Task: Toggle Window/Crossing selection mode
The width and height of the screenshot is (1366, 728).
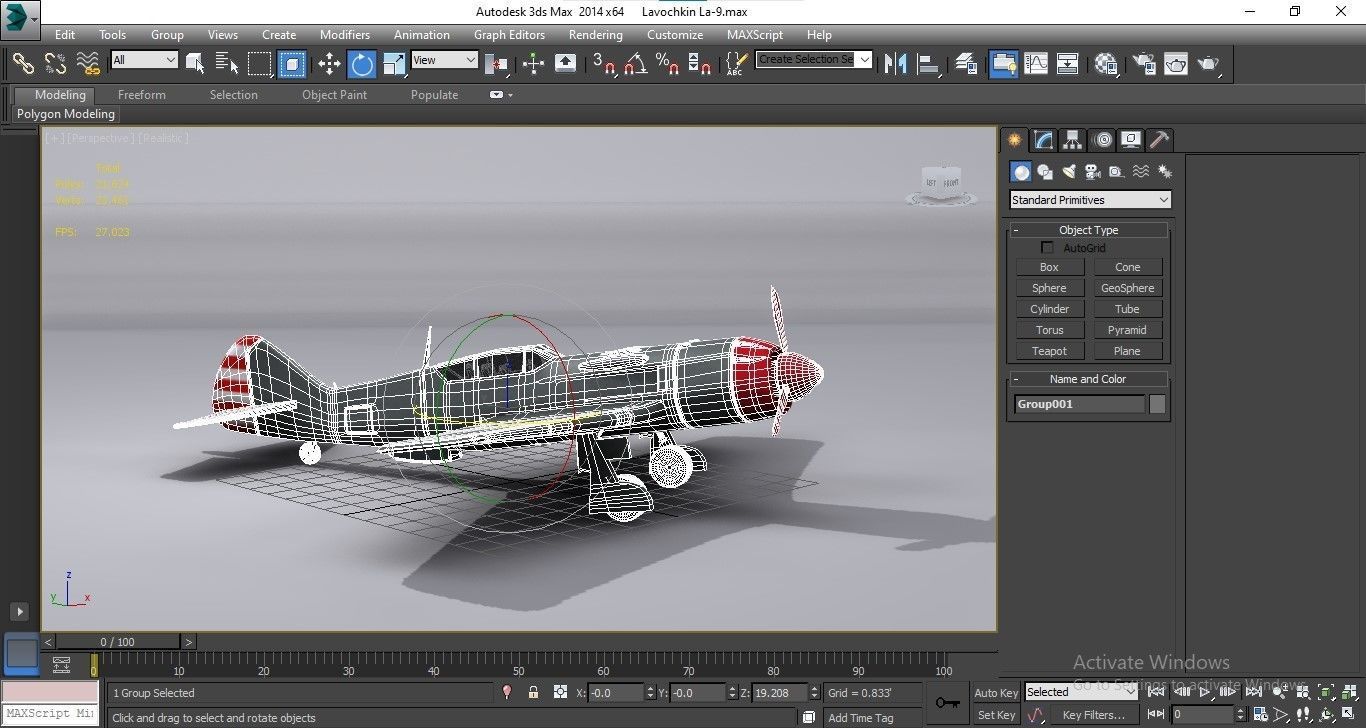Action: pos(292,64)
